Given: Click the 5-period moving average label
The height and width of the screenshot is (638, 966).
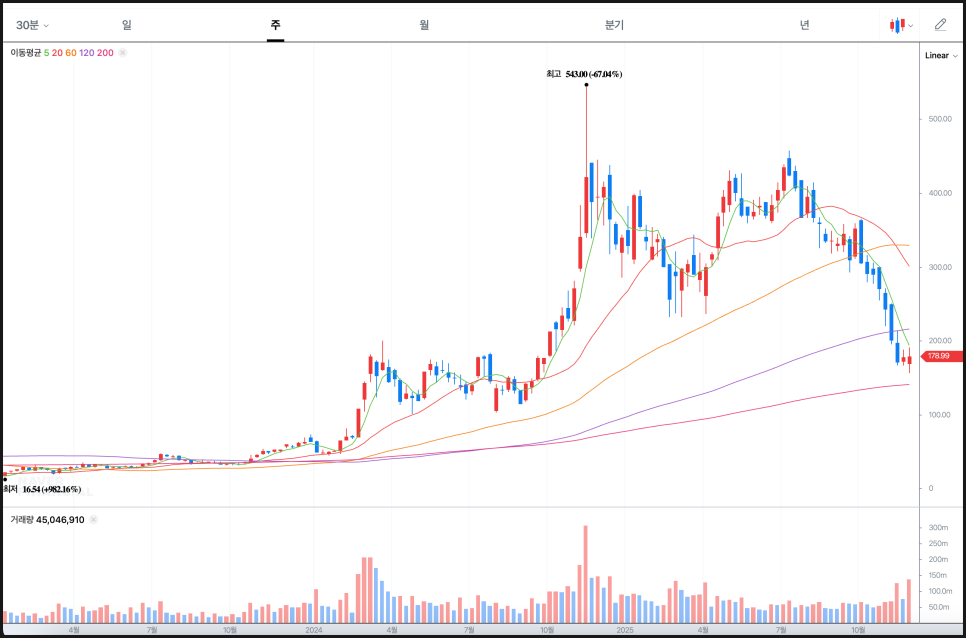Looking at the screenshot, I should pyautogui.click(x=46, y=52).
